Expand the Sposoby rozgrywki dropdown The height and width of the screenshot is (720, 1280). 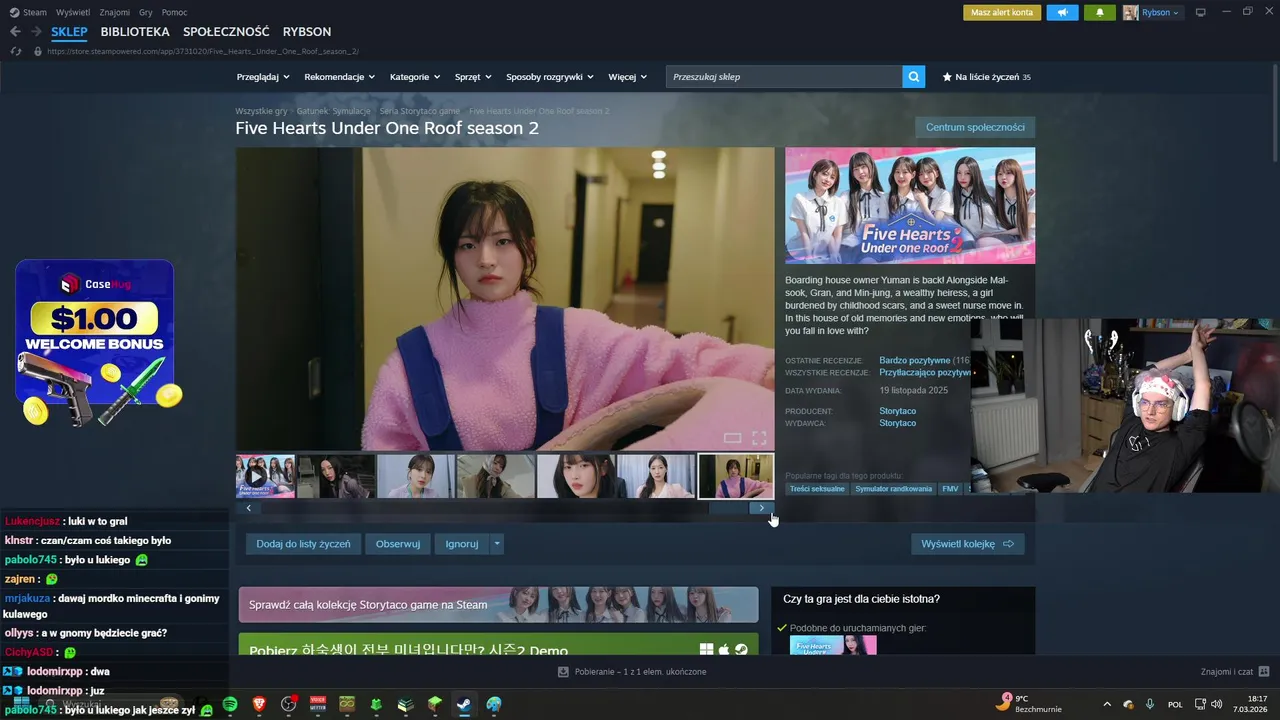[550, 77]
